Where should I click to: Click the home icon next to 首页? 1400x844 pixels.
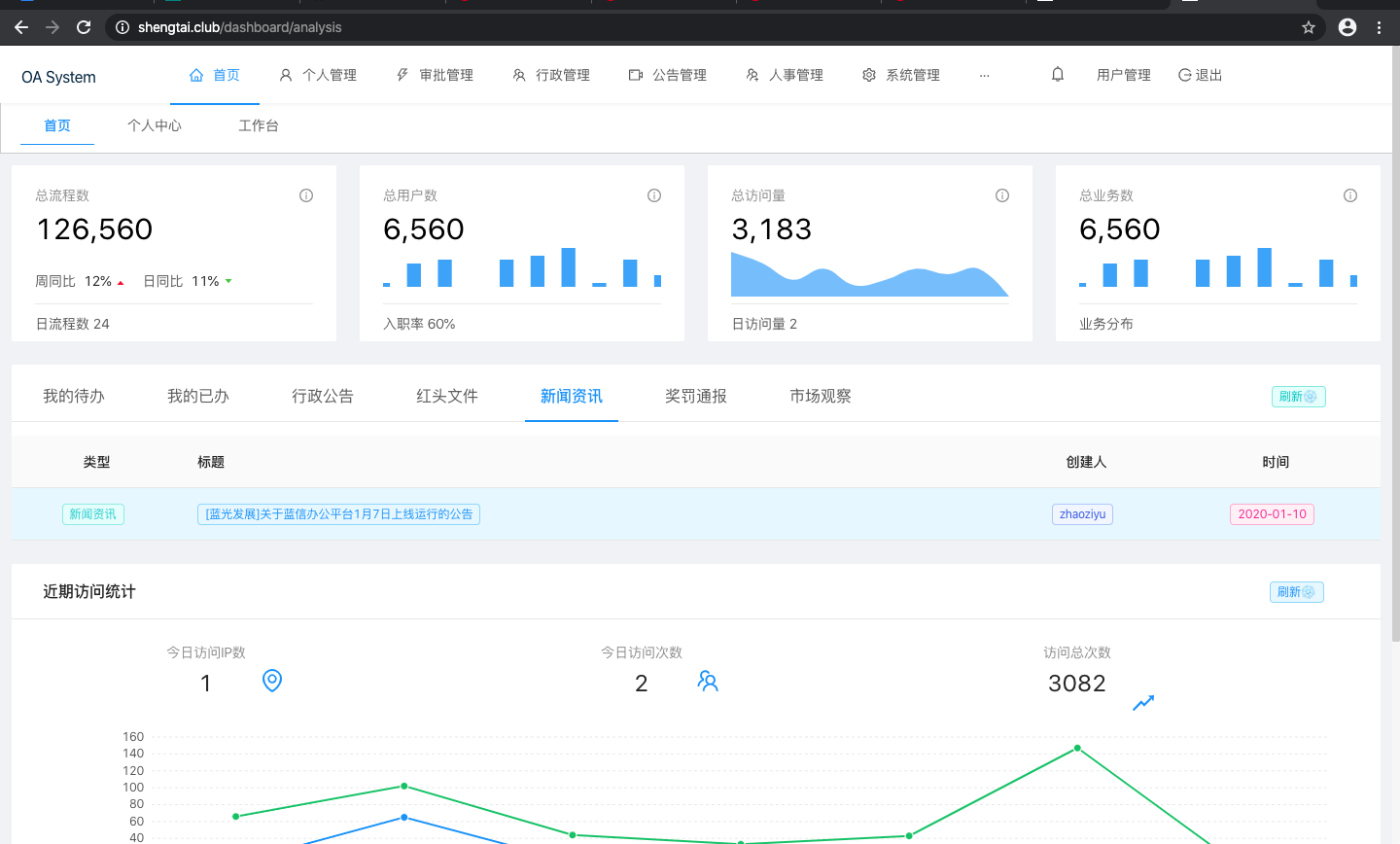(194, 74)
